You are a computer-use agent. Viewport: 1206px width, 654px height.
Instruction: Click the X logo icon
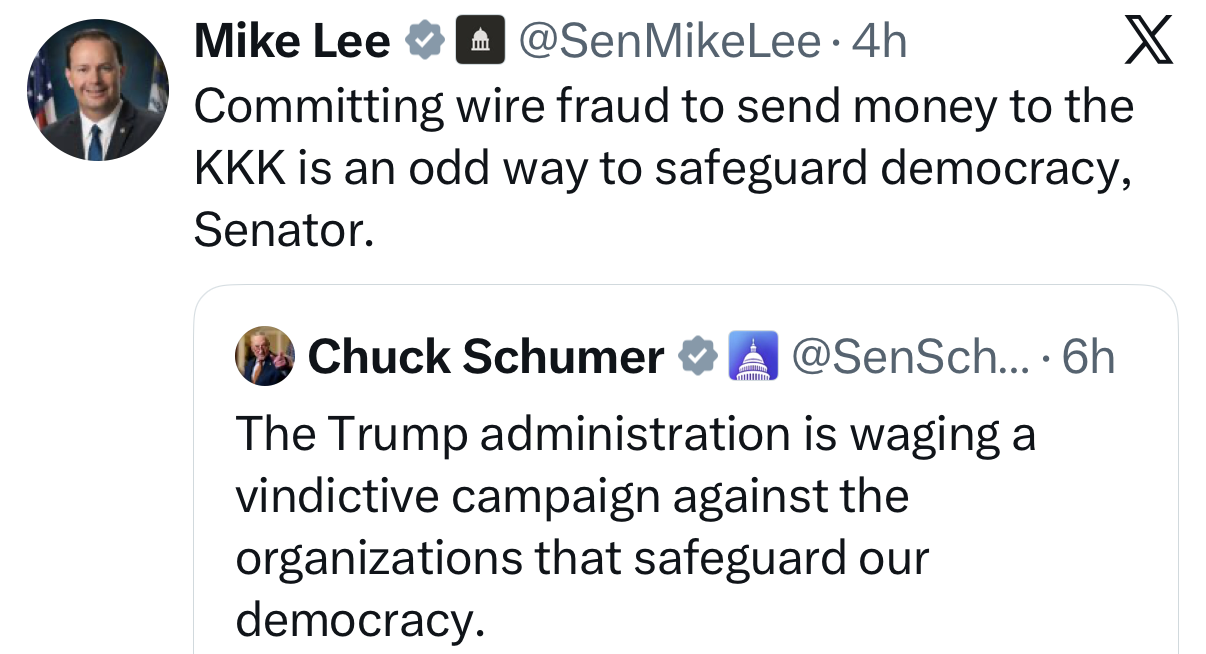tap(1148, 42)
